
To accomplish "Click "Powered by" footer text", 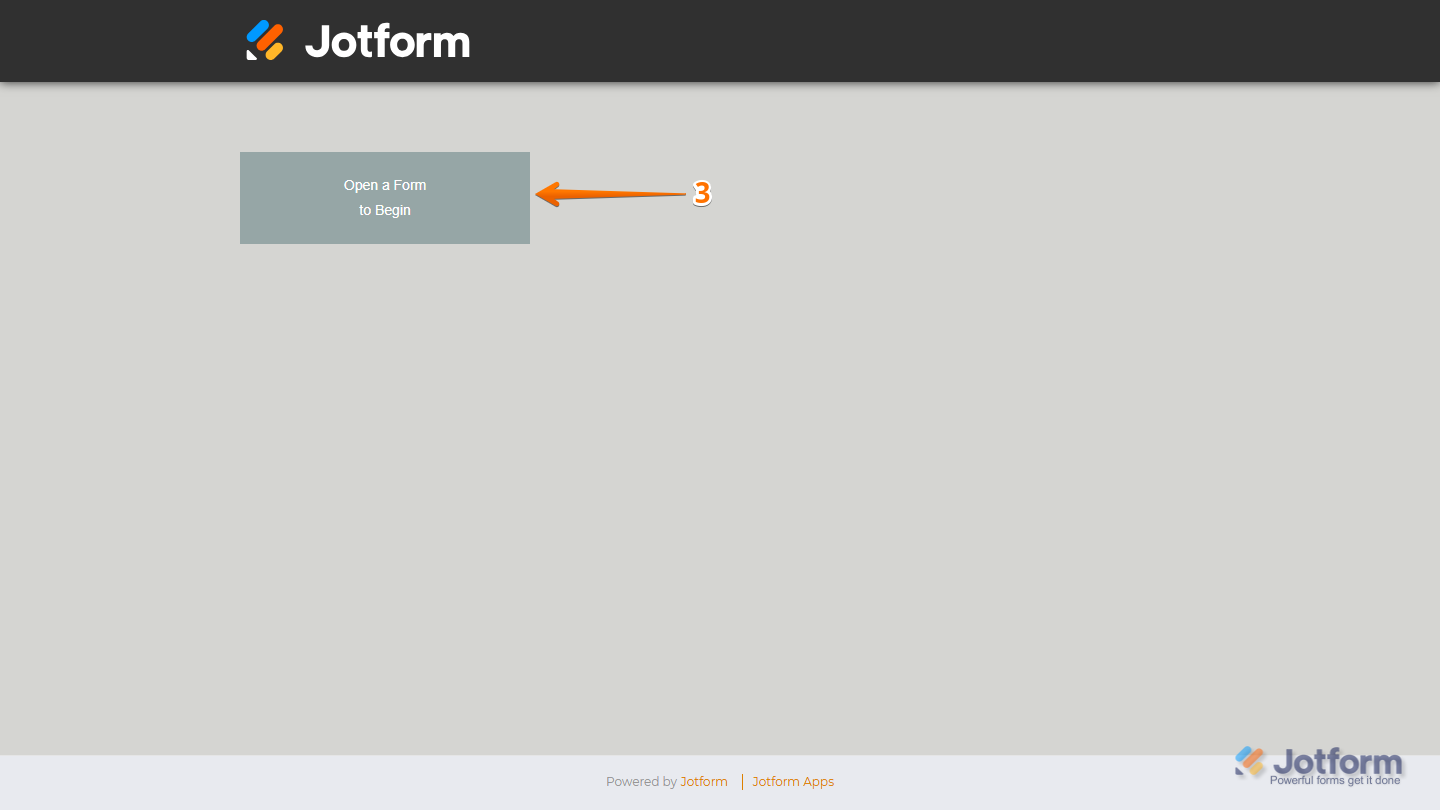I will (x=641, y=782).
